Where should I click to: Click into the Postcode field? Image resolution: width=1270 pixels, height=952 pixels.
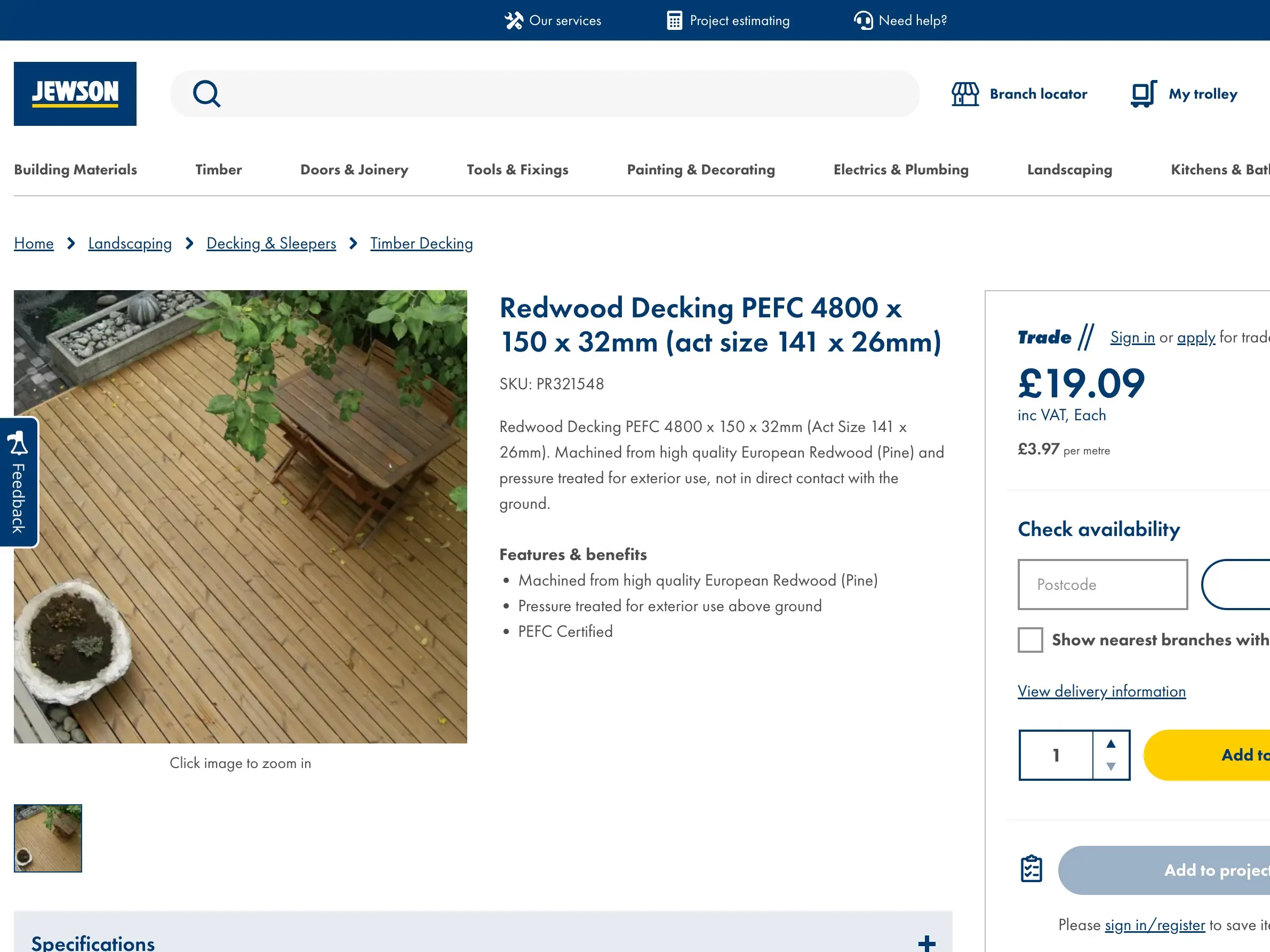[1103, 585]
